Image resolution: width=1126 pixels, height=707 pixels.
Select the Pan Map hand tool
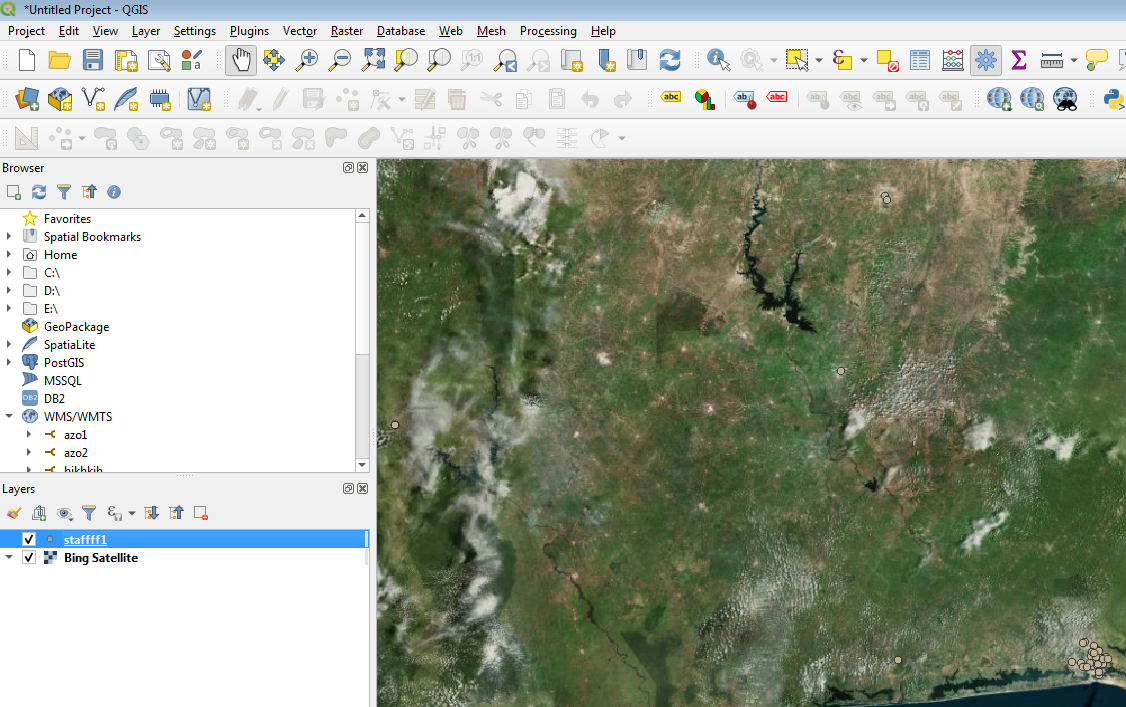coord(241,60)
